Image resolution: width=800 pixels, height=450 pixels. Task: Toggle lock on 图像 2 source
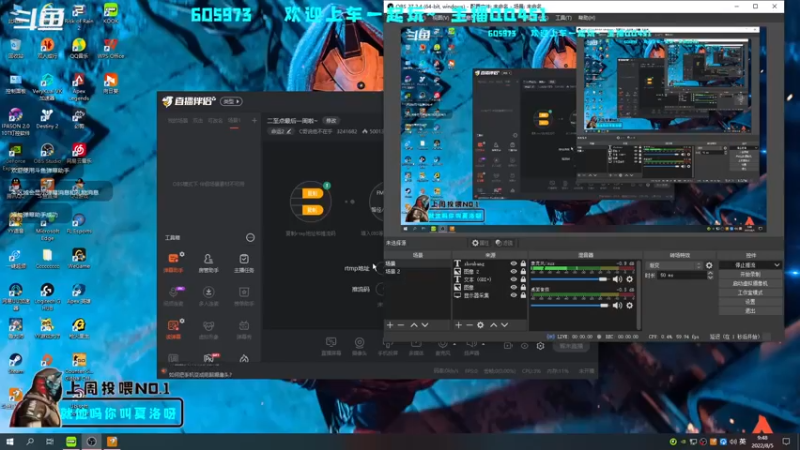[523, 271]
